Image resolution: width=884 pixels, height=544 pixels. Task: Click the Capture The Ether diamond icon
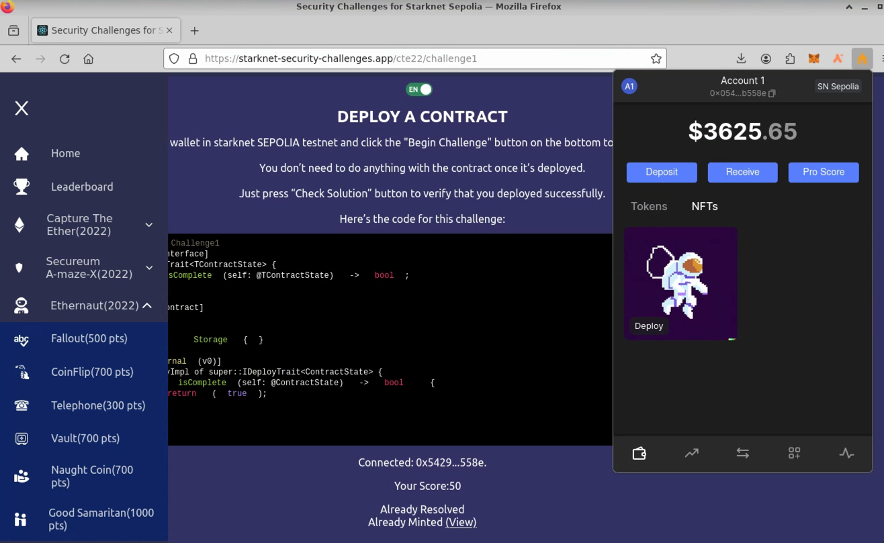click(20, 225)
